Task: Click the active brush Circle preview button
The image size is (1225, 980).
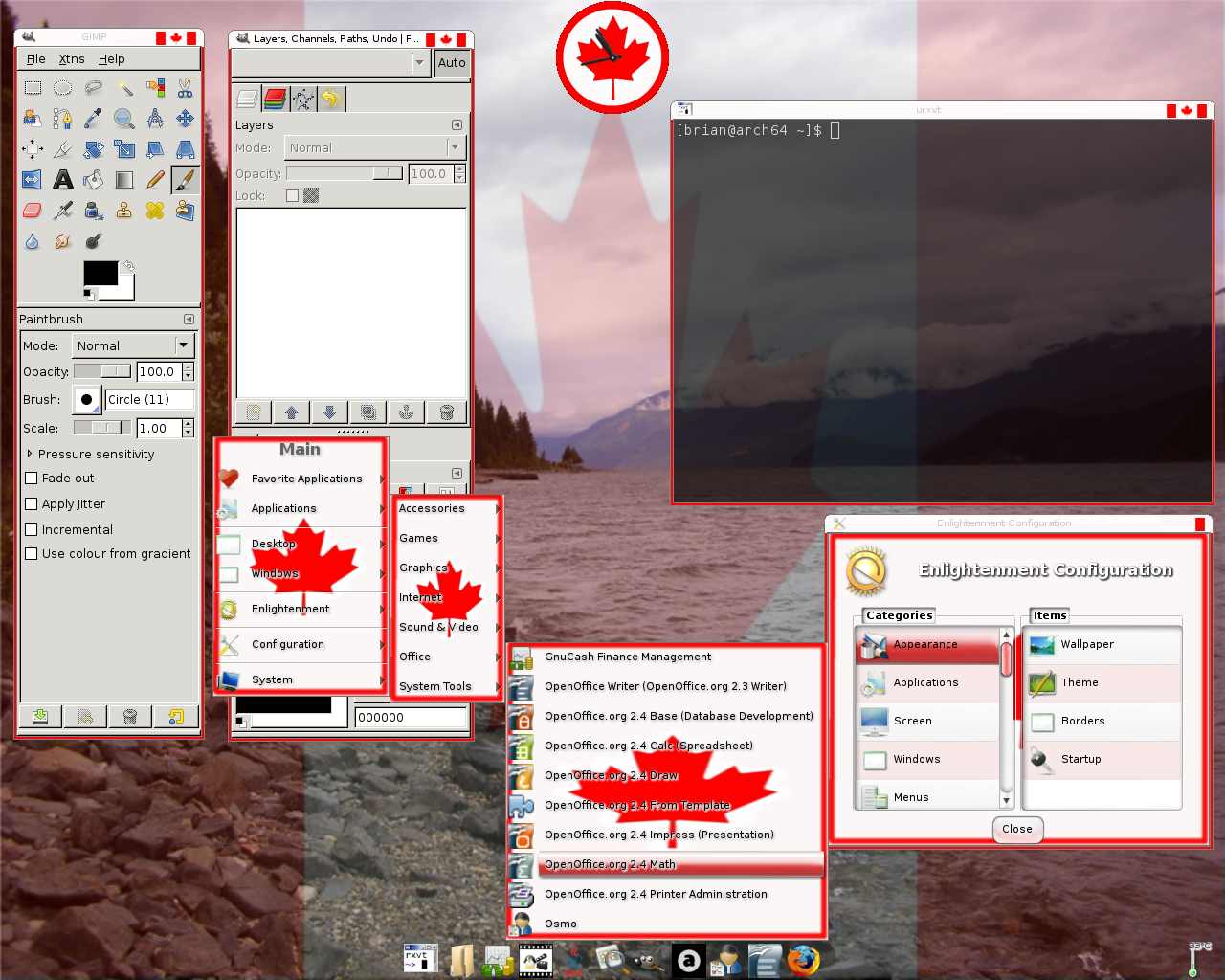Action: click(x=87, y=399)
